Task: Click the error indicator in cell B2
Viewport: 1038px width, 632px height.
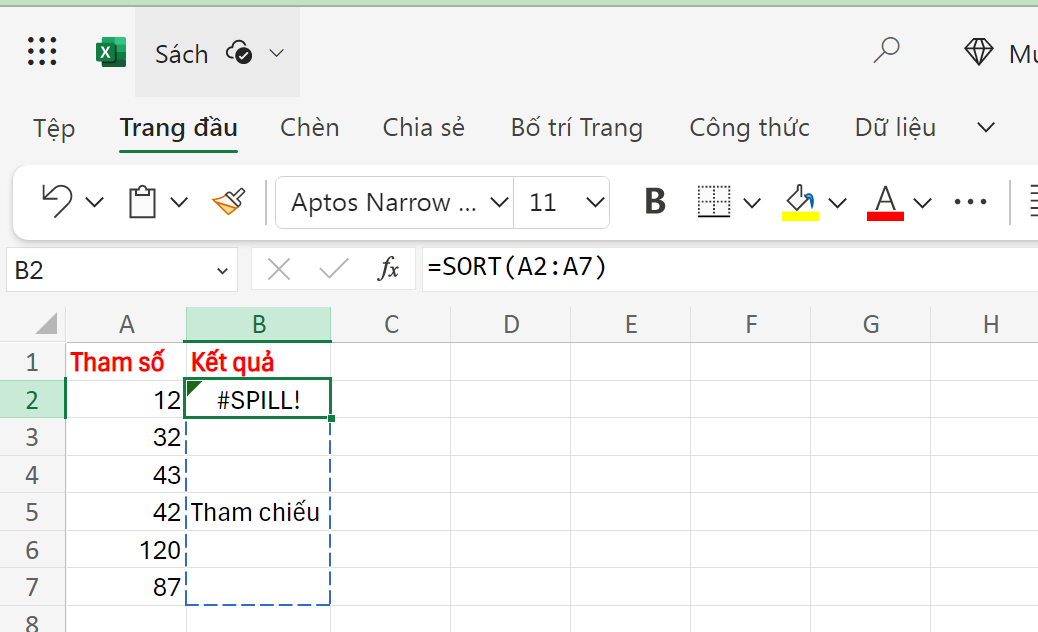Action: pos(194,388)
